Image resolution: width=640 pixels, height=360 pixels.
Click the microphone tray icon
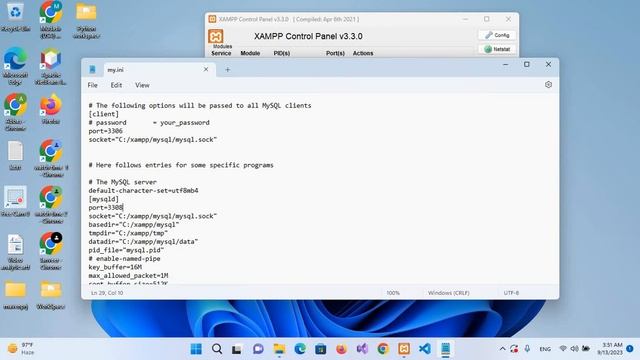(527, 349)
